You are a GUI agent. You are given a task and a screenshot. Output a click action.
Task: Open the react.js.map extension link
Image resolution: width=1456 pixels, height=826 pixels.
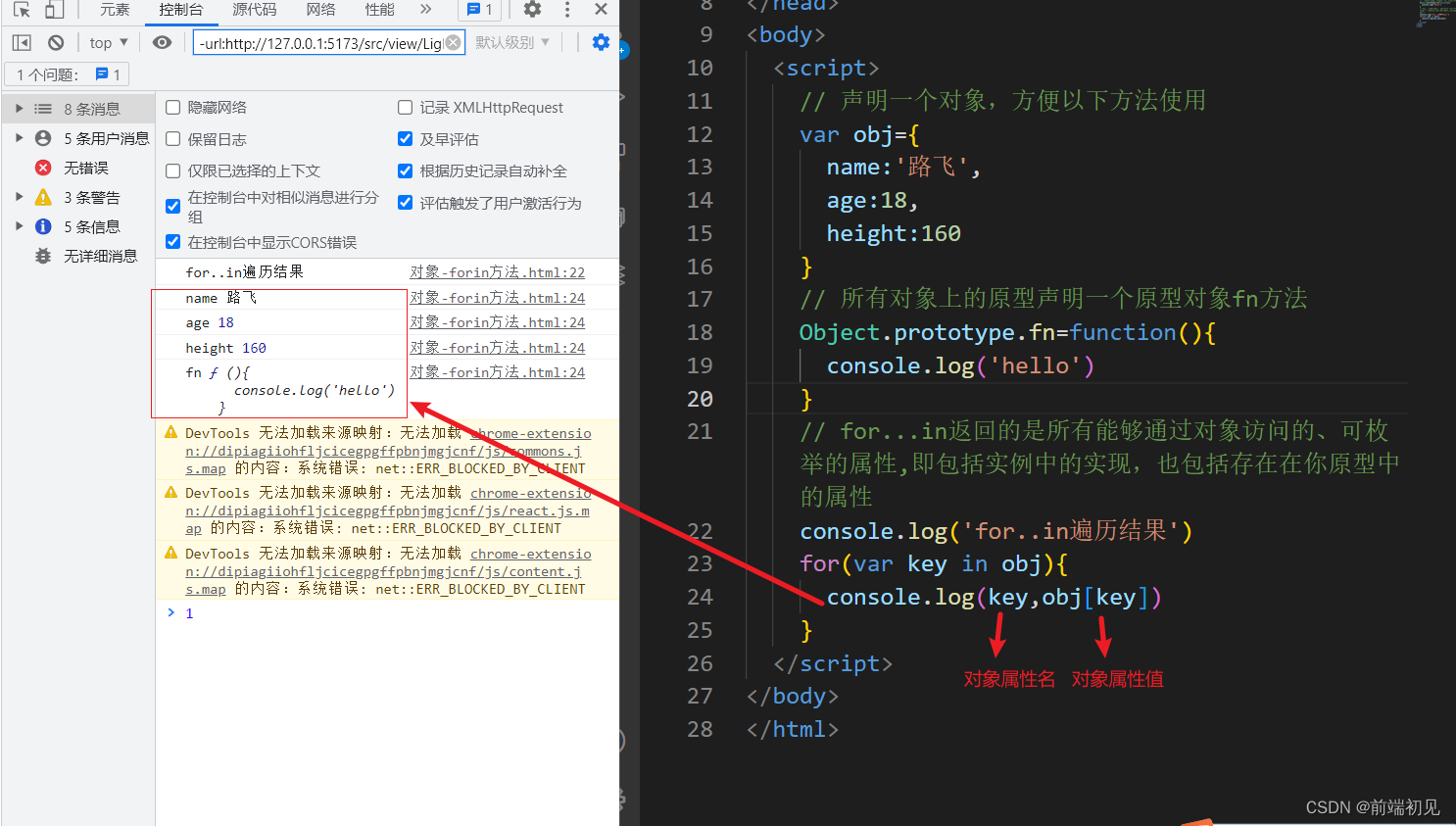click(388, 510)
